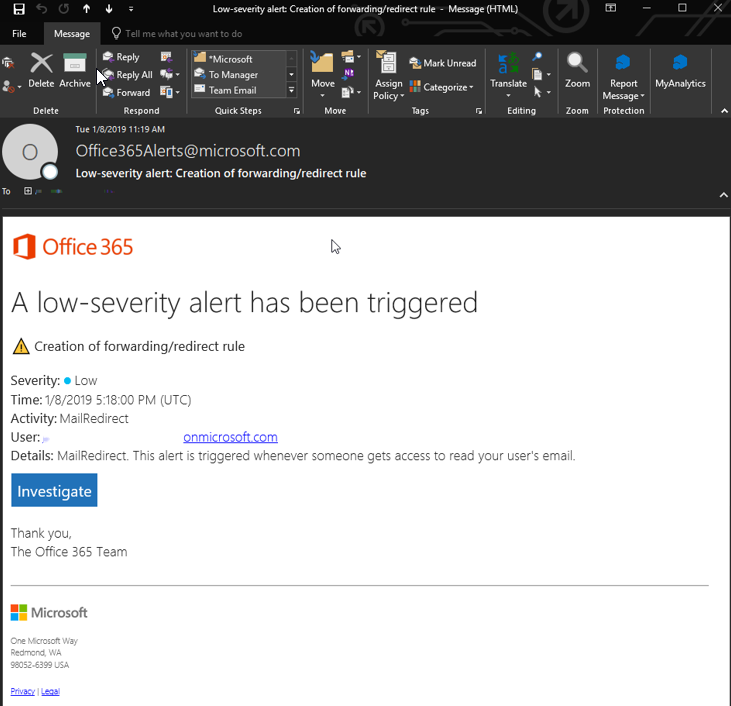This screenshot has height=706, width=731.
Task: Send message to OneNote
Action: 349,74
